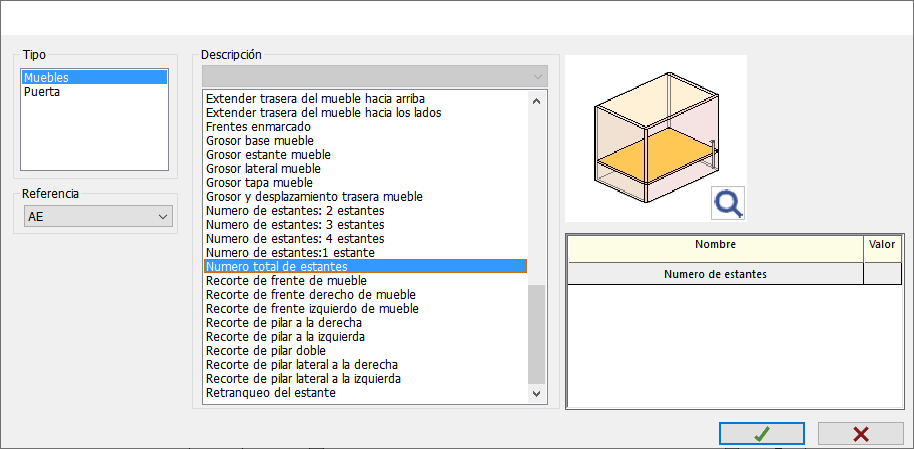Click the Numero de estantes table cell

[715, 273]
